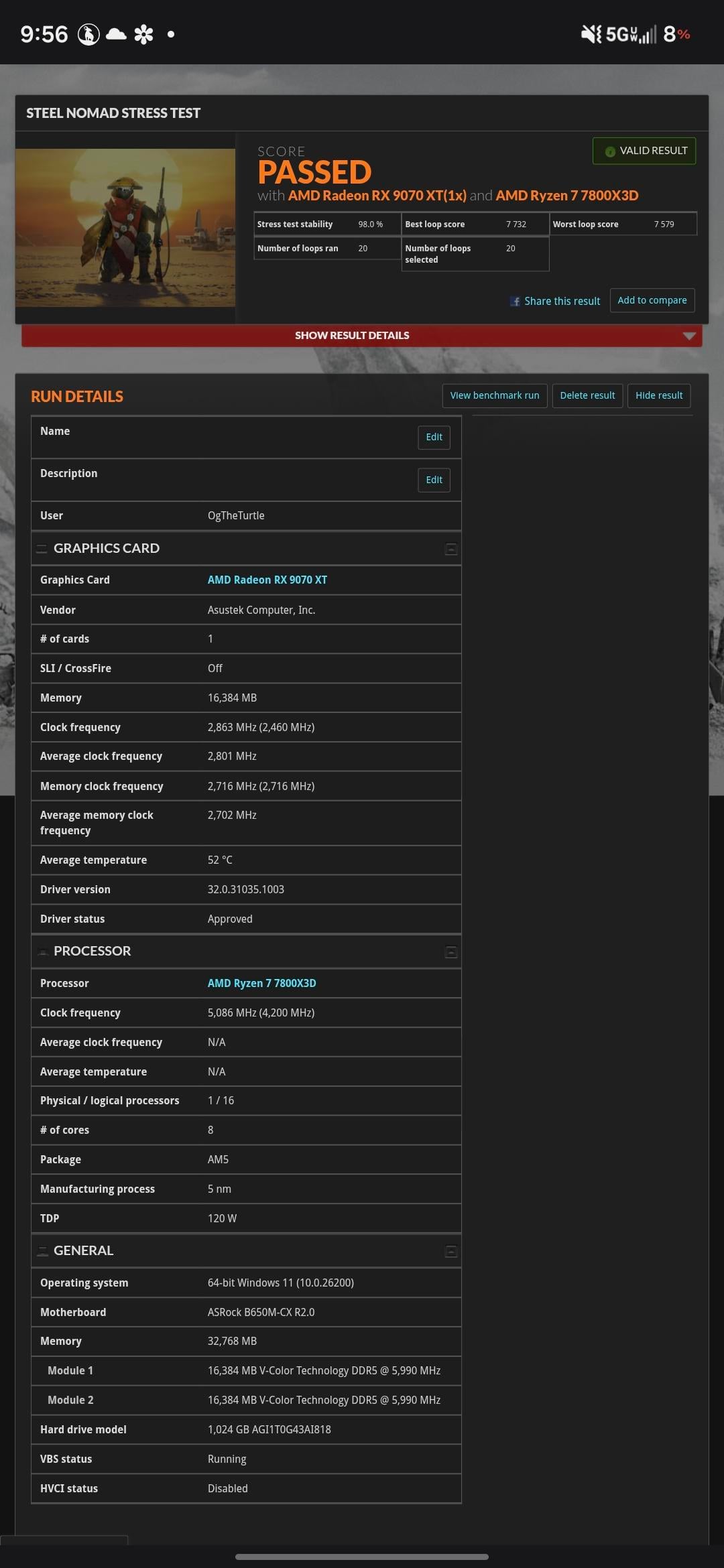Viewport: 724px width, 1568px height.
Task: Click the AMD Radeon RX 9070 XT(1x) score heading
Action: 377,196
